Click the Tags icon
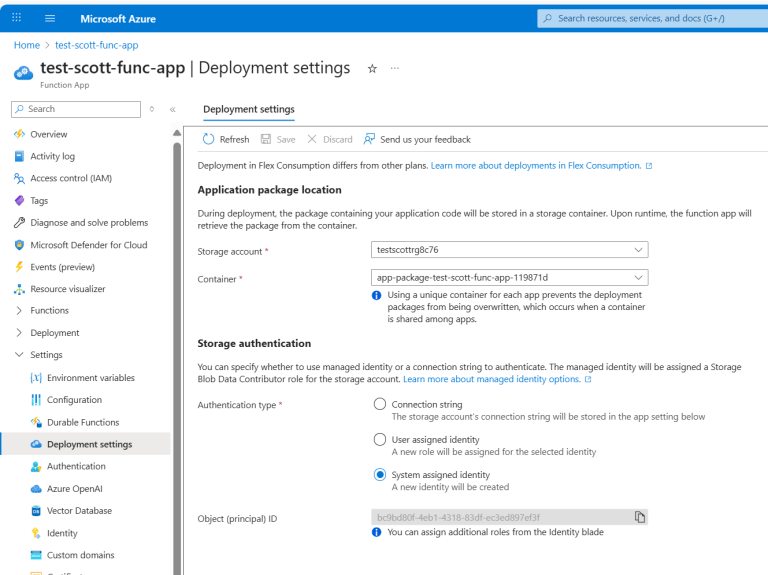The image size is (768, 575). coord(19,200)
